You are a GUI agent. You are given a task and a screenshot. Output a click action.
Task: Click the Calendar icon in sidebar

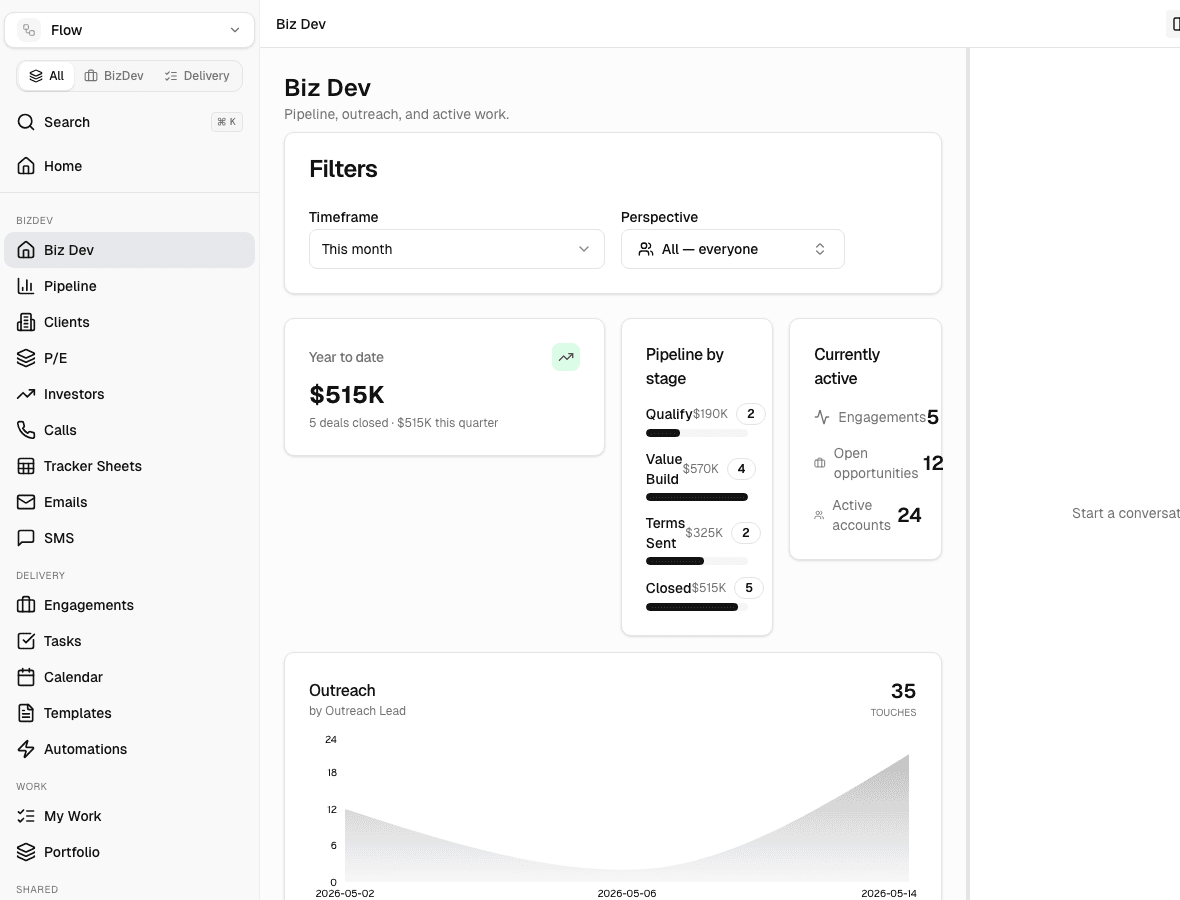(x=26, y=677)
